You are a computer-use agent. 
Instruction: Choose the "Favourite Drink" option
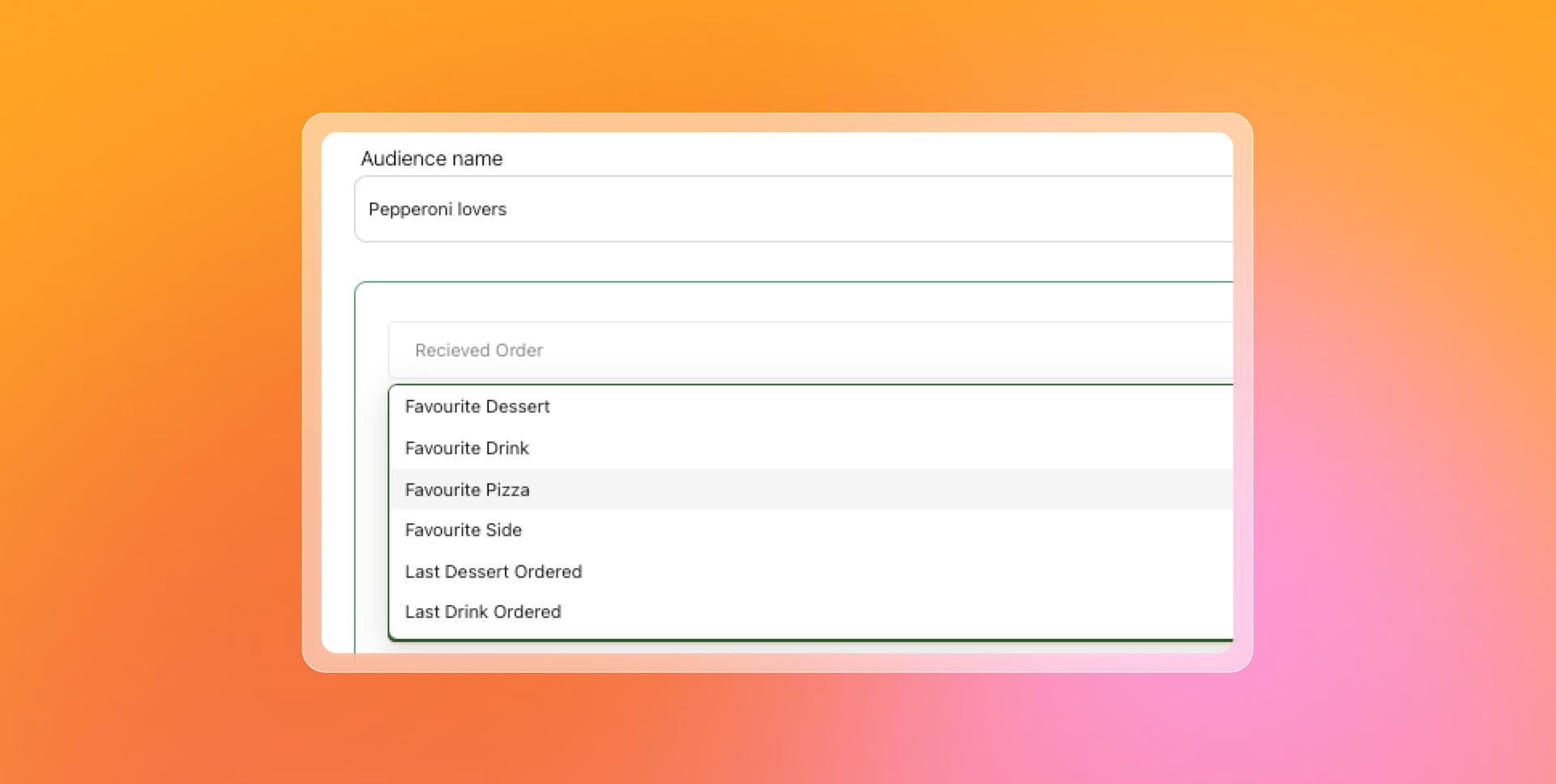(x=467, y=448)
